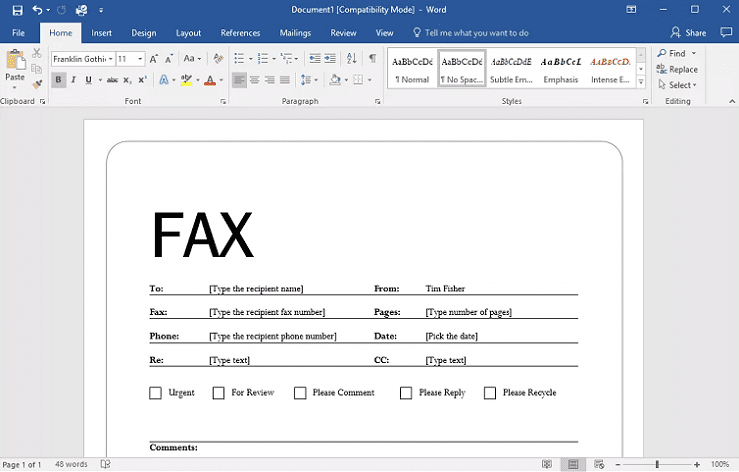The image size is (739, 472).
Task: Check the Please Reply checkbox
Action: (x=406, y=393)
